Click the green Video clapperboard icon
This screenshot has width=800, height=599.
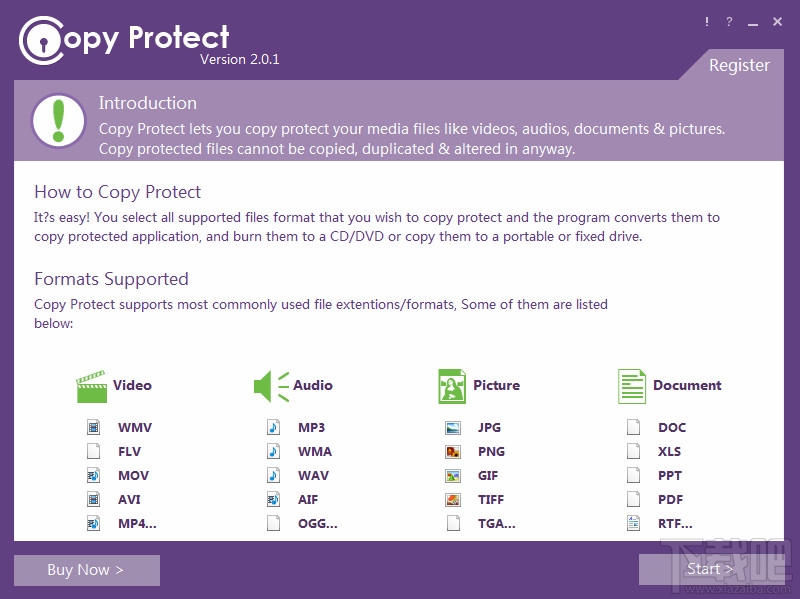[91, 386]
